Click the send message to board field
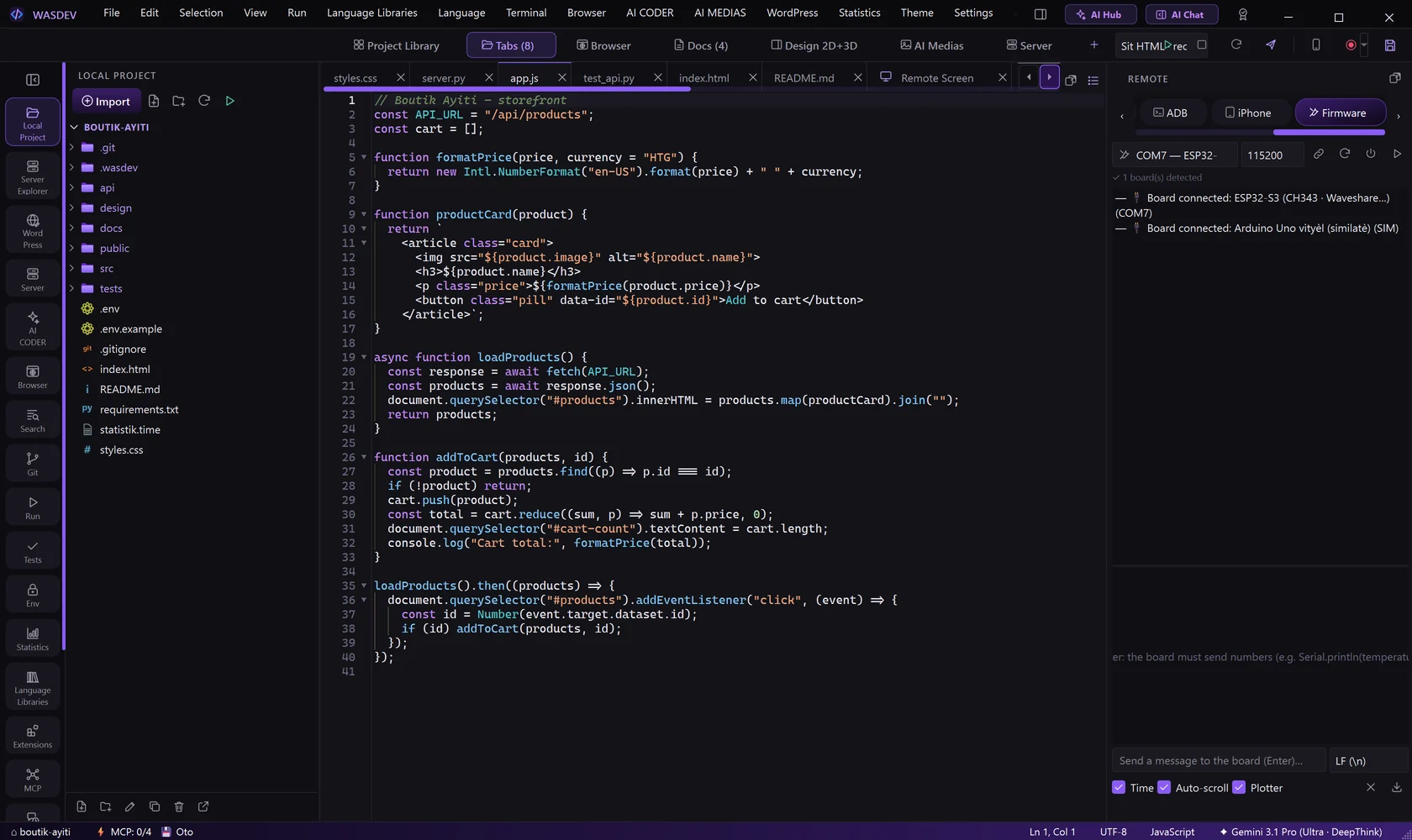 1218,760
